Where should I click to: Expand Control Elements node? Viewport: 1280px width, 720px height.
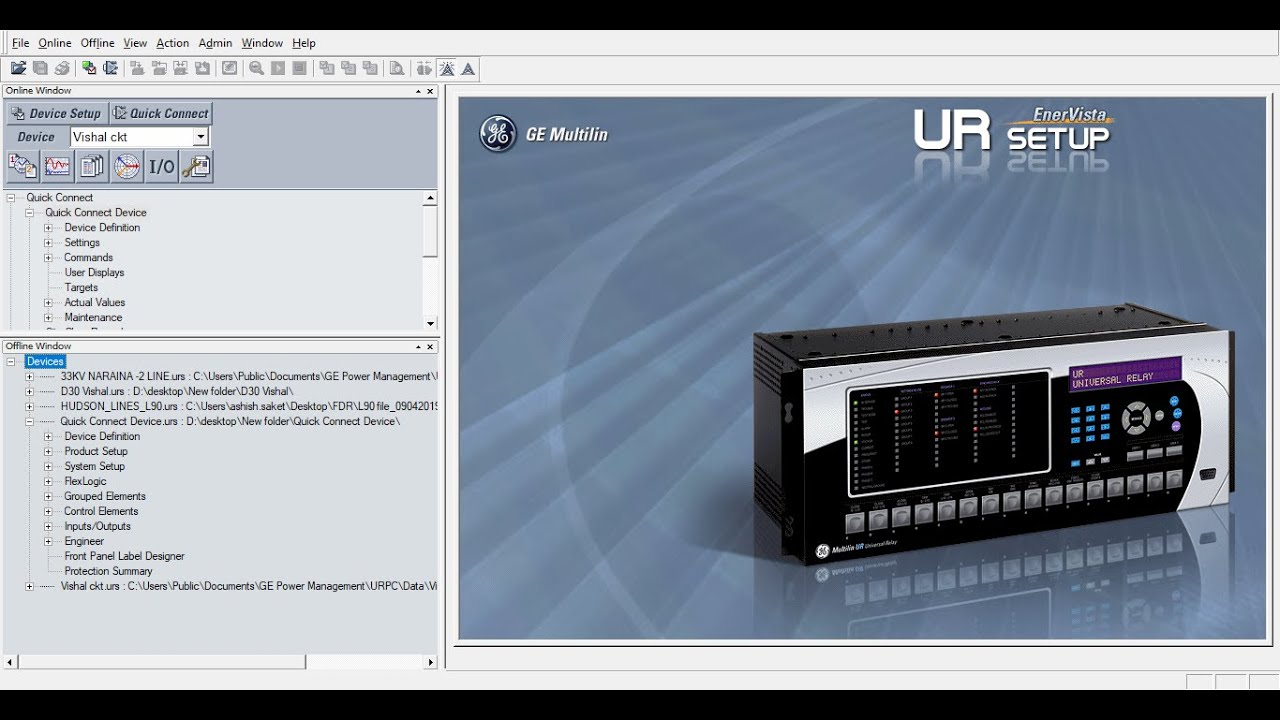pos(48,512)
